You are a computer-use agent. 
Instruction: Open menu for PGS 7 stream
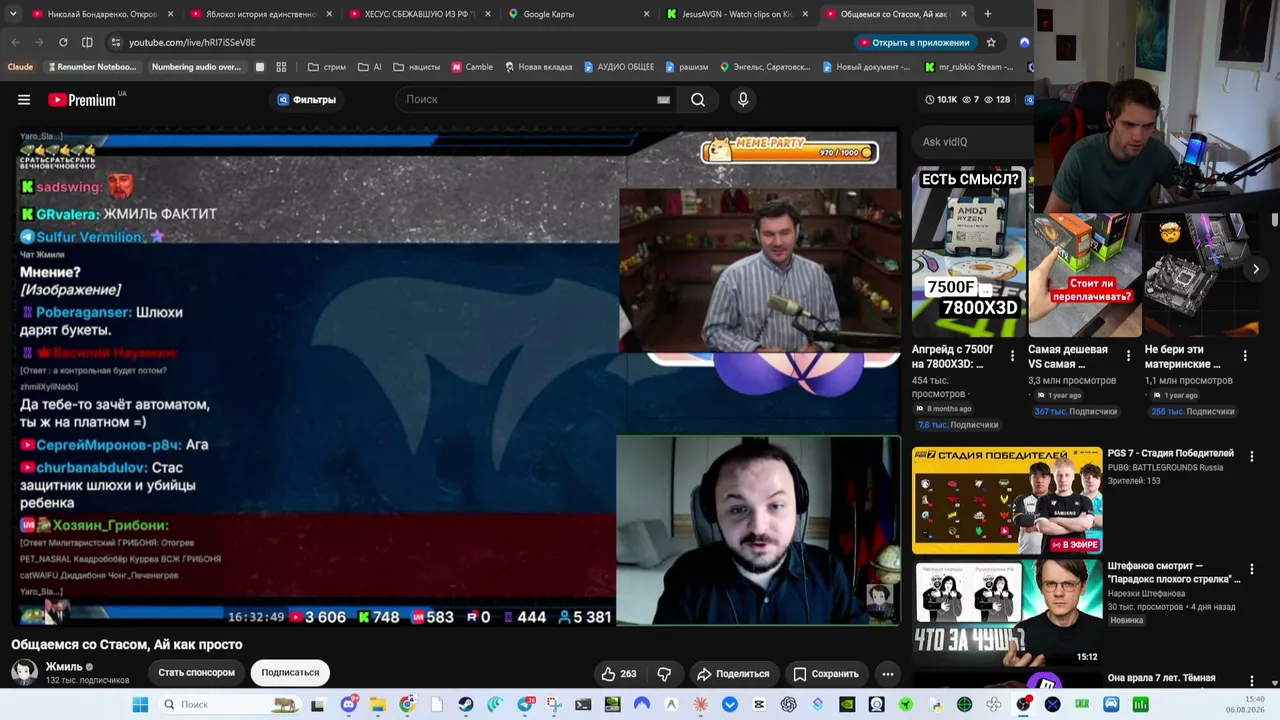[1251, 457]
